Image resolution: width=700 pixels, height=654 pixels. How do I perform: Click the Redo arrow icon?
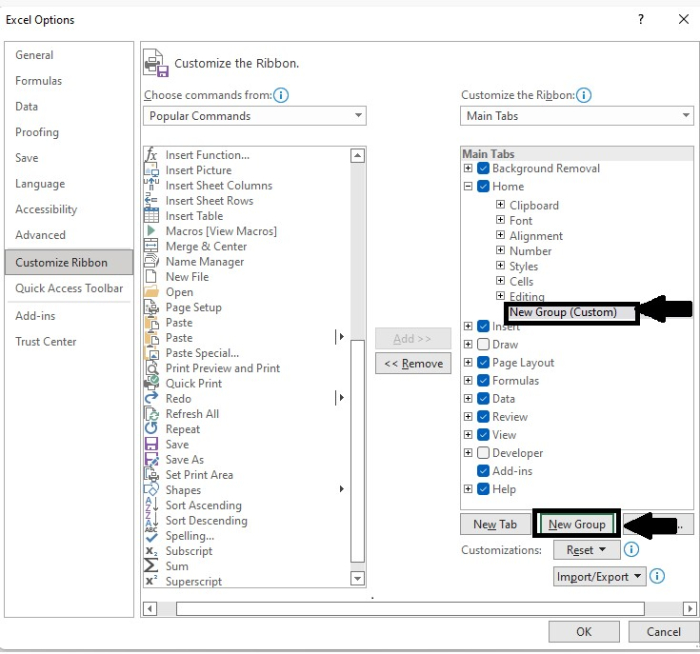click(x=151, y=398)
